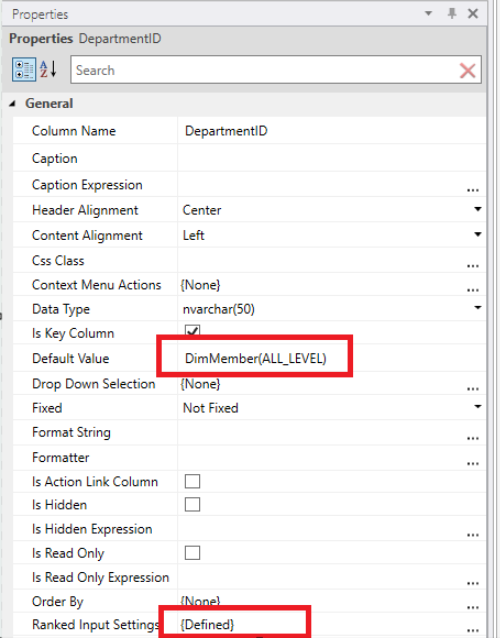This screenshot has height=640, width=500.
Task: Open the Header Alignment dropdown
Action: point(478,209)
